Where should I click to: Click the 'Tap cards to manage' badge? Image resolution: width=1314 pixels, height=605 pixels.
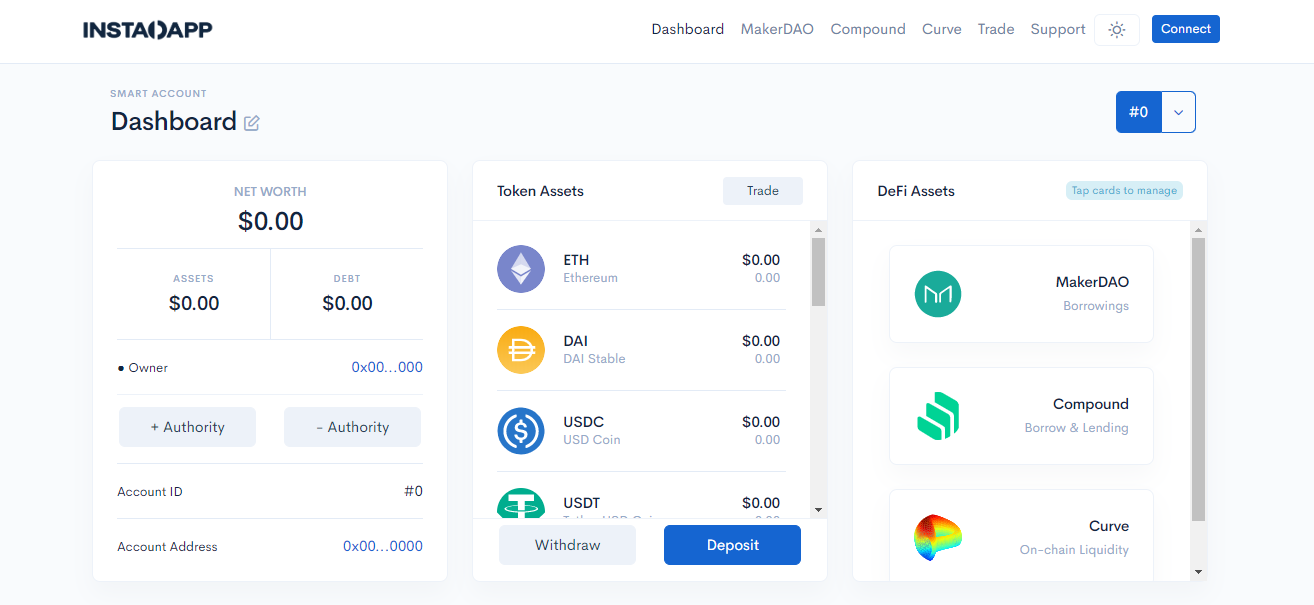pyautogui.click(x=1124, y=190)
